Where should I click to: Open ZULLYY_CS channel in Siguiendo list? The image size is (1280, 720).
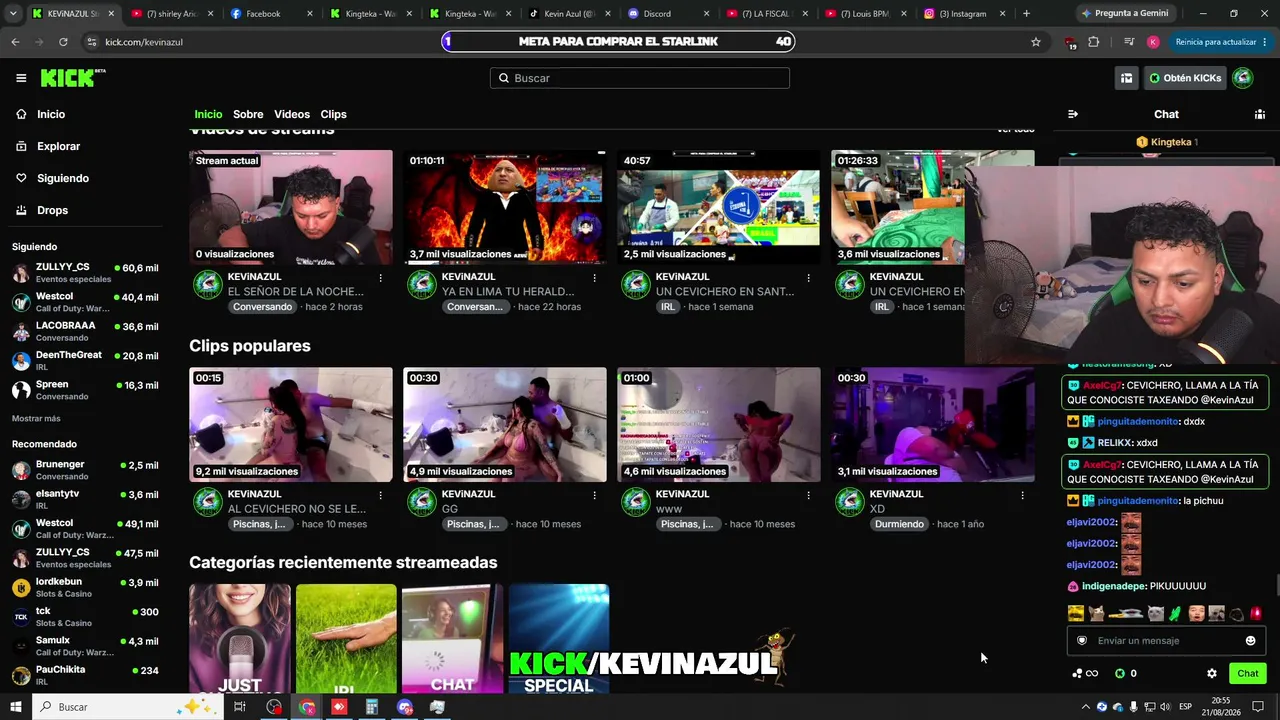click(85, 272)
